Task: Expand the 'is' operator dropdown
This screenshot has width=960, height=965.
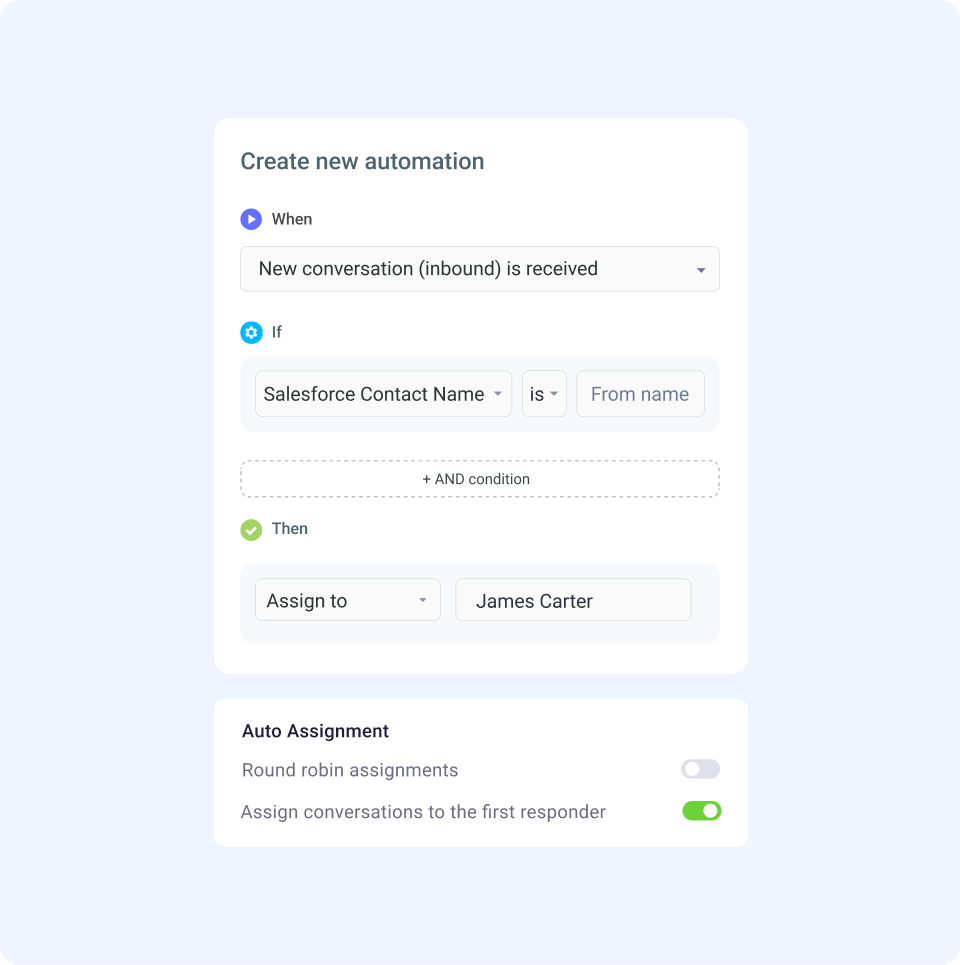Action: 543,393
